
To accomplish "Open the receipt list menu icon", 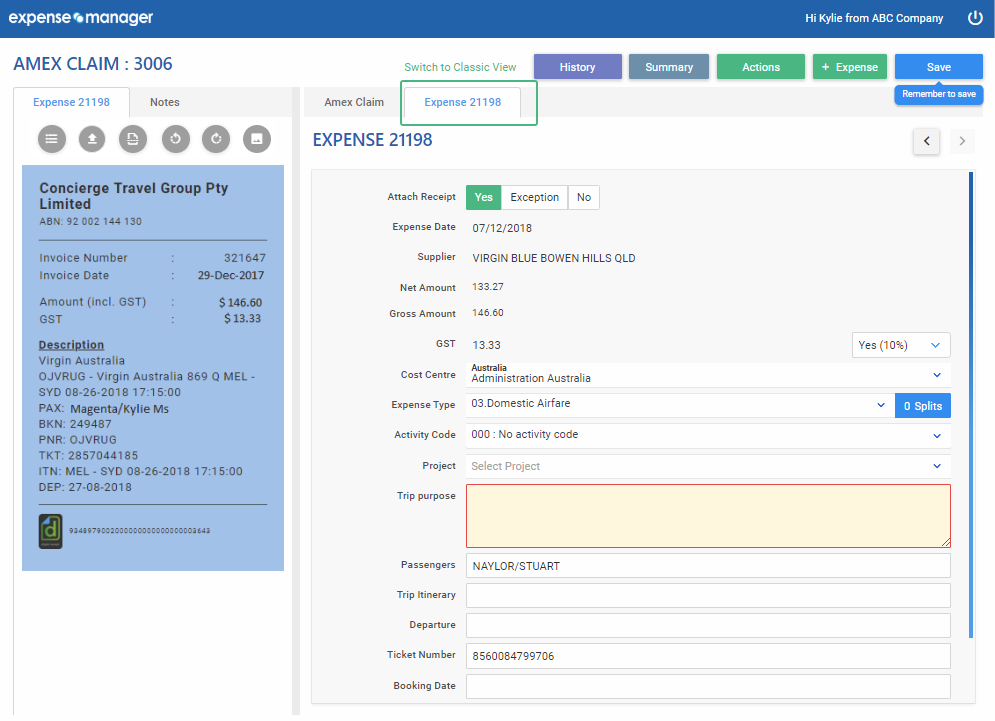I will coord(51,139).
